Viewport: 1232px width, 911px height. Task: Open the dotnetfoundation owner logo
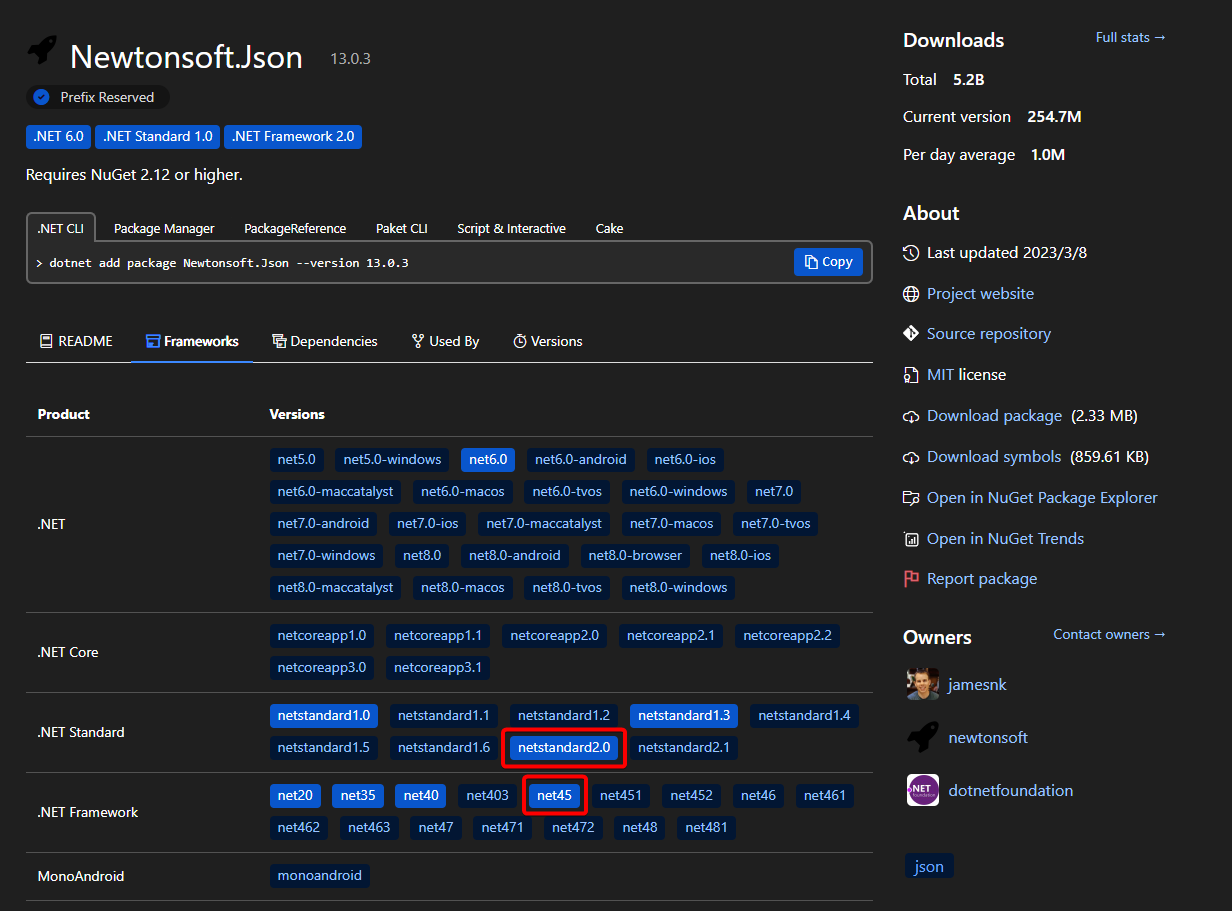[922, 790]
